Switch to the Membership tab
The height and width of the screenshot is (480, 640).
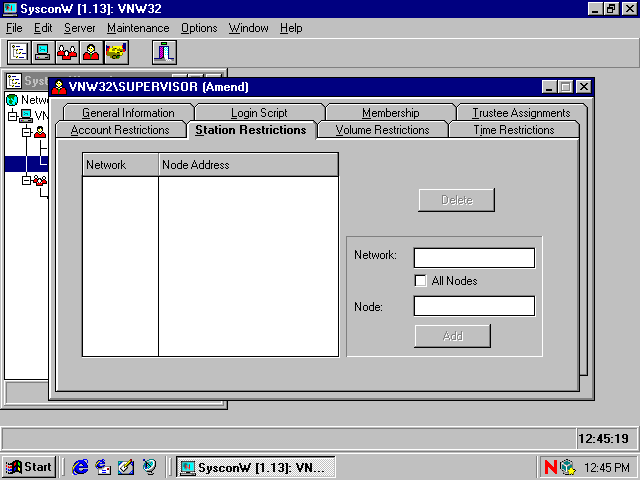pyautogui.click(x=391, y=113)
